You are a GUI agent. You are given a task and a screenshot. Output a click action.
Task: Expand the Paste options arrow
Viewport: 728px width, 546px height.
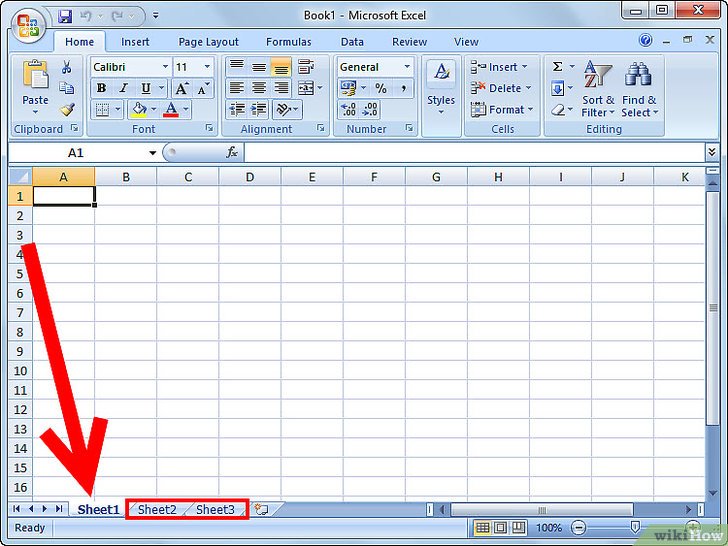pos(35,112)
